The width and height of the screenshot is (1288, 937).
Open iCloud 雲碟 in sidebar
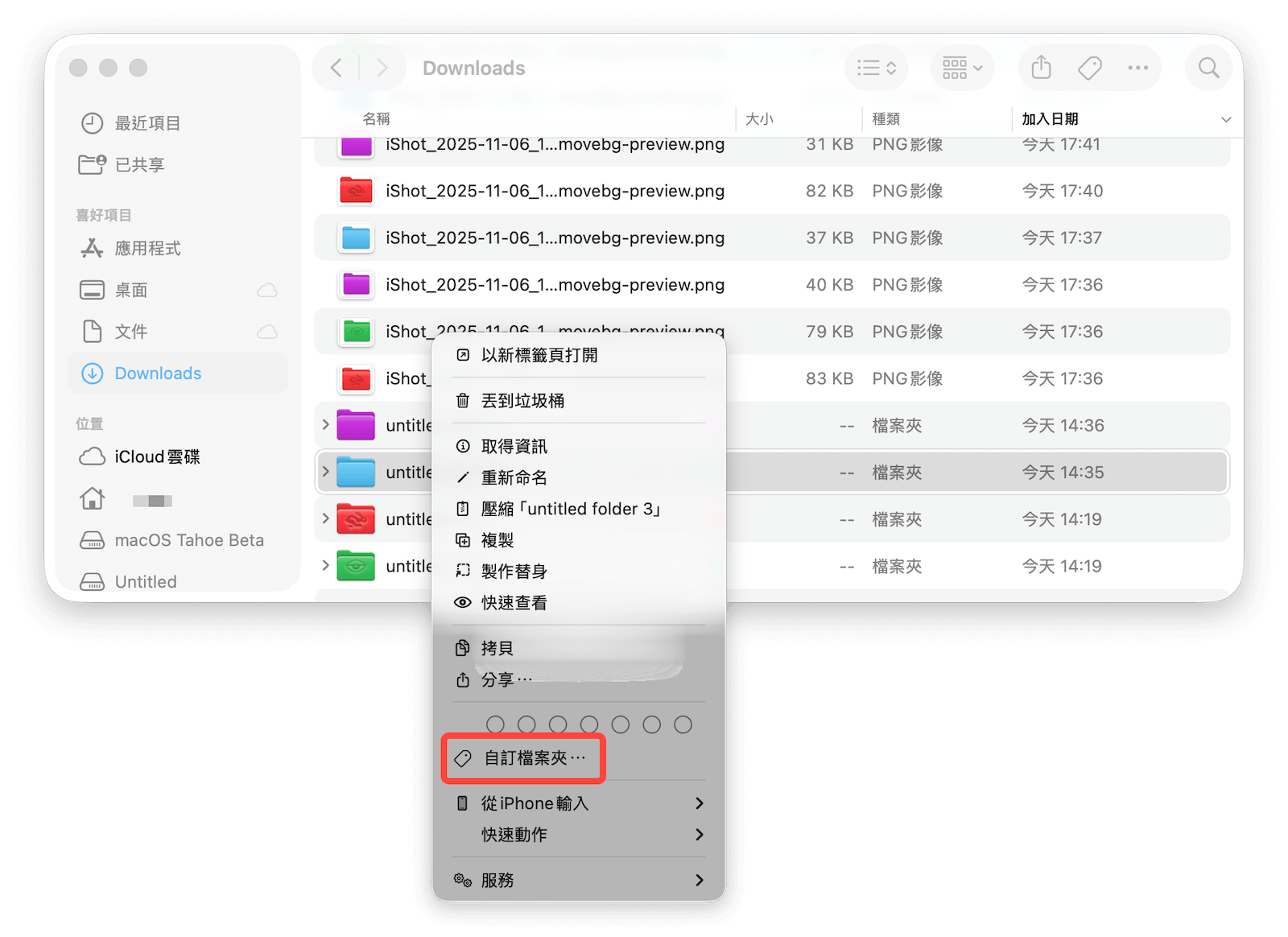177,457
